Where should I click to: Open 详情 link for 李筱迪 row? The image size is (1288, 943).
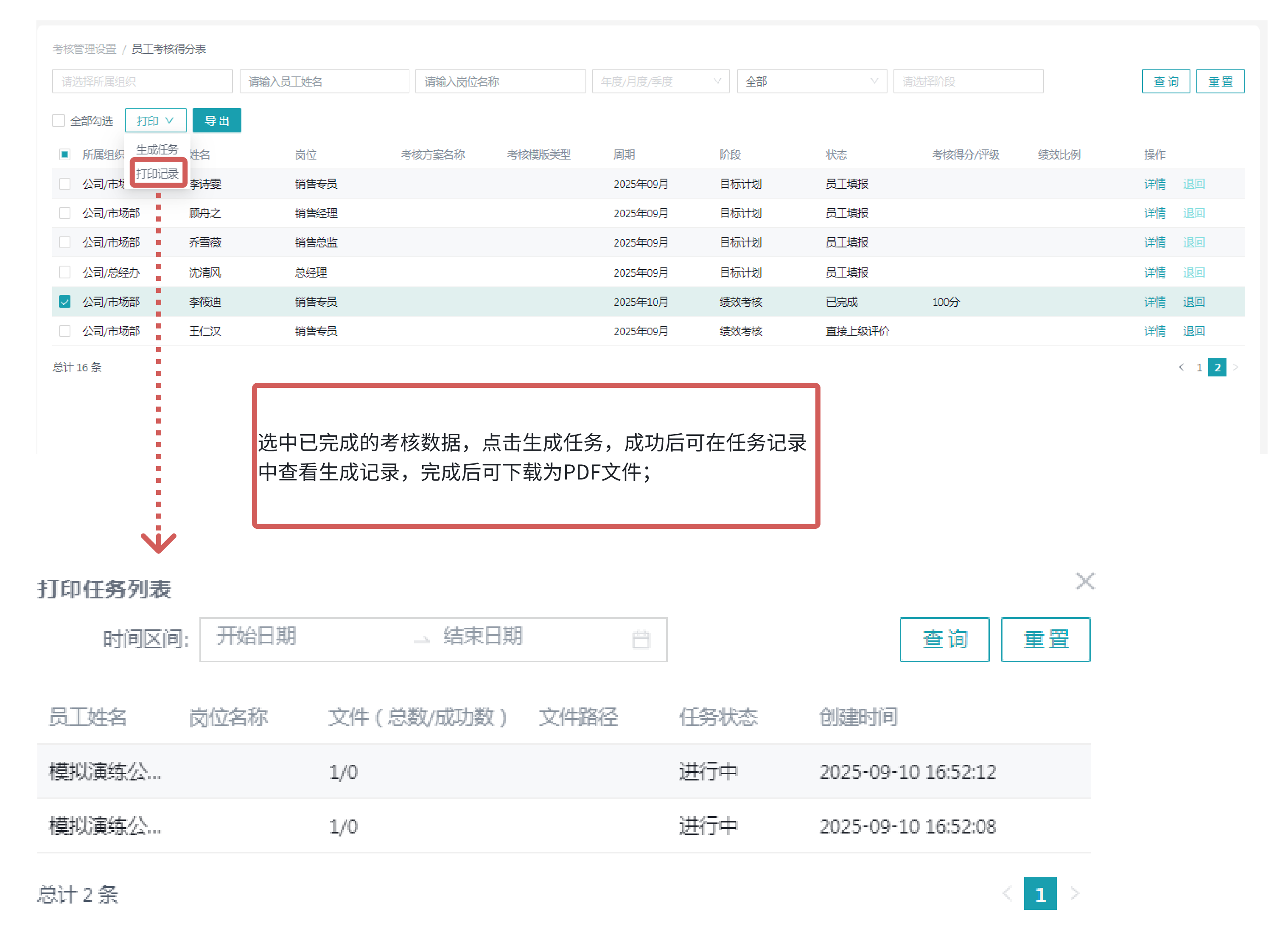click(x=1154, y=302)
